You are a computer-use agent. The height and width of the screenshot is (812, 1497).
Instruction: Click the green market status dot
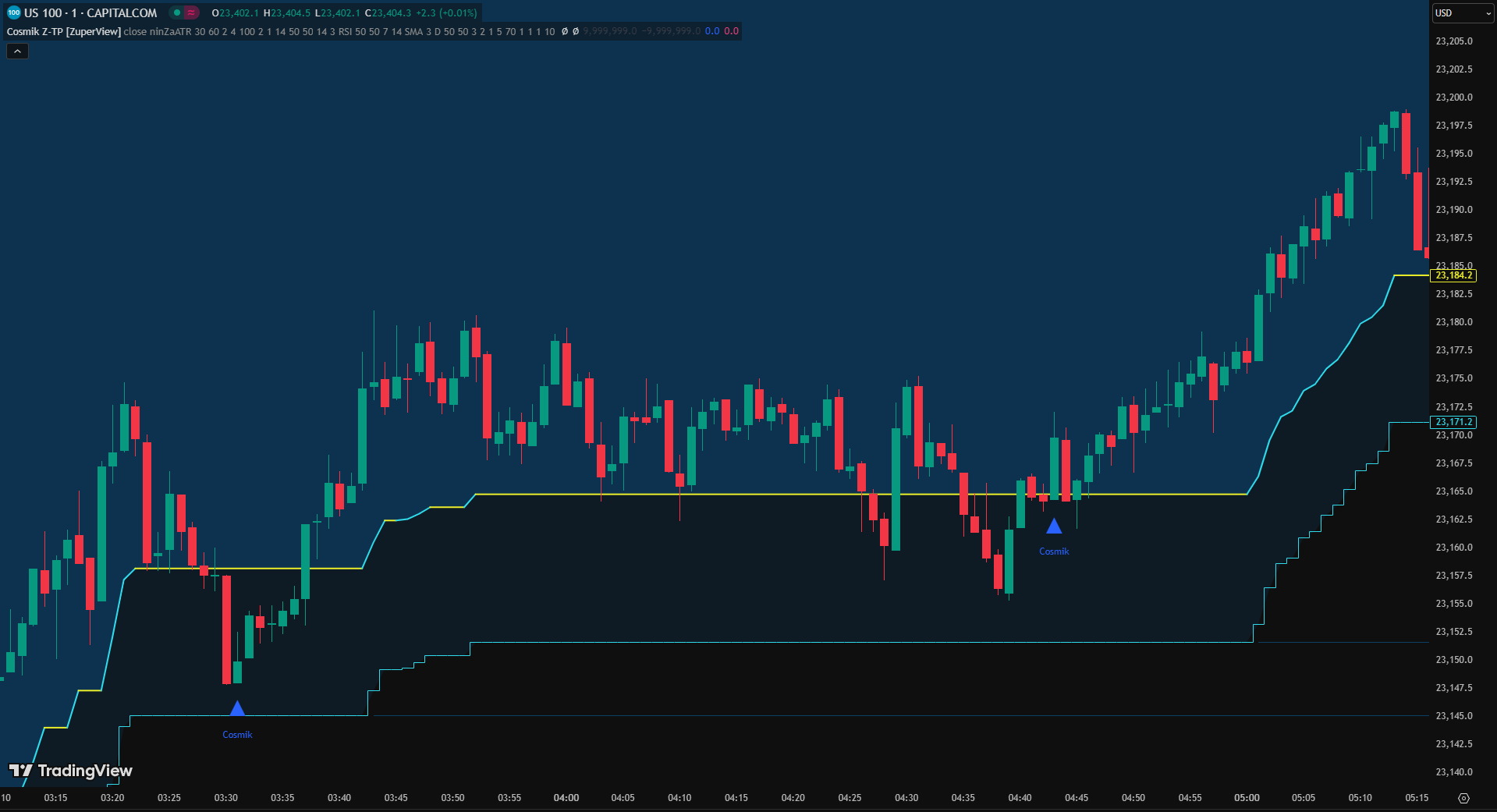click(177, 12)
